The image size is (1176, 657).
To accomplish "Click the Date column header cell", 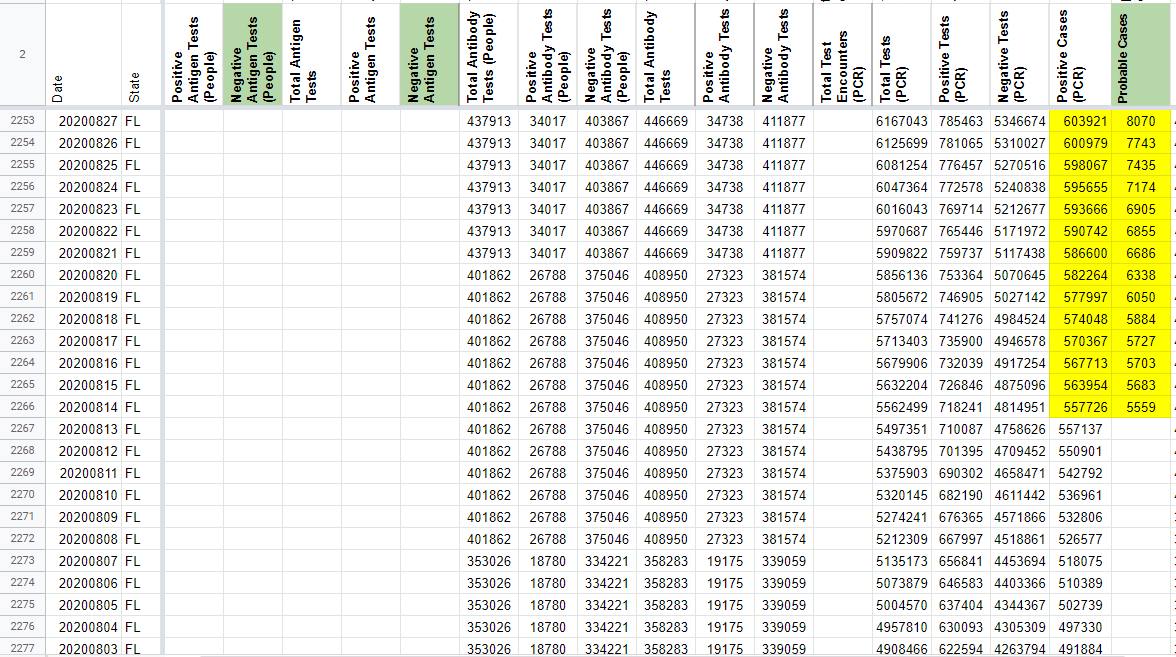I will (83, 54).
